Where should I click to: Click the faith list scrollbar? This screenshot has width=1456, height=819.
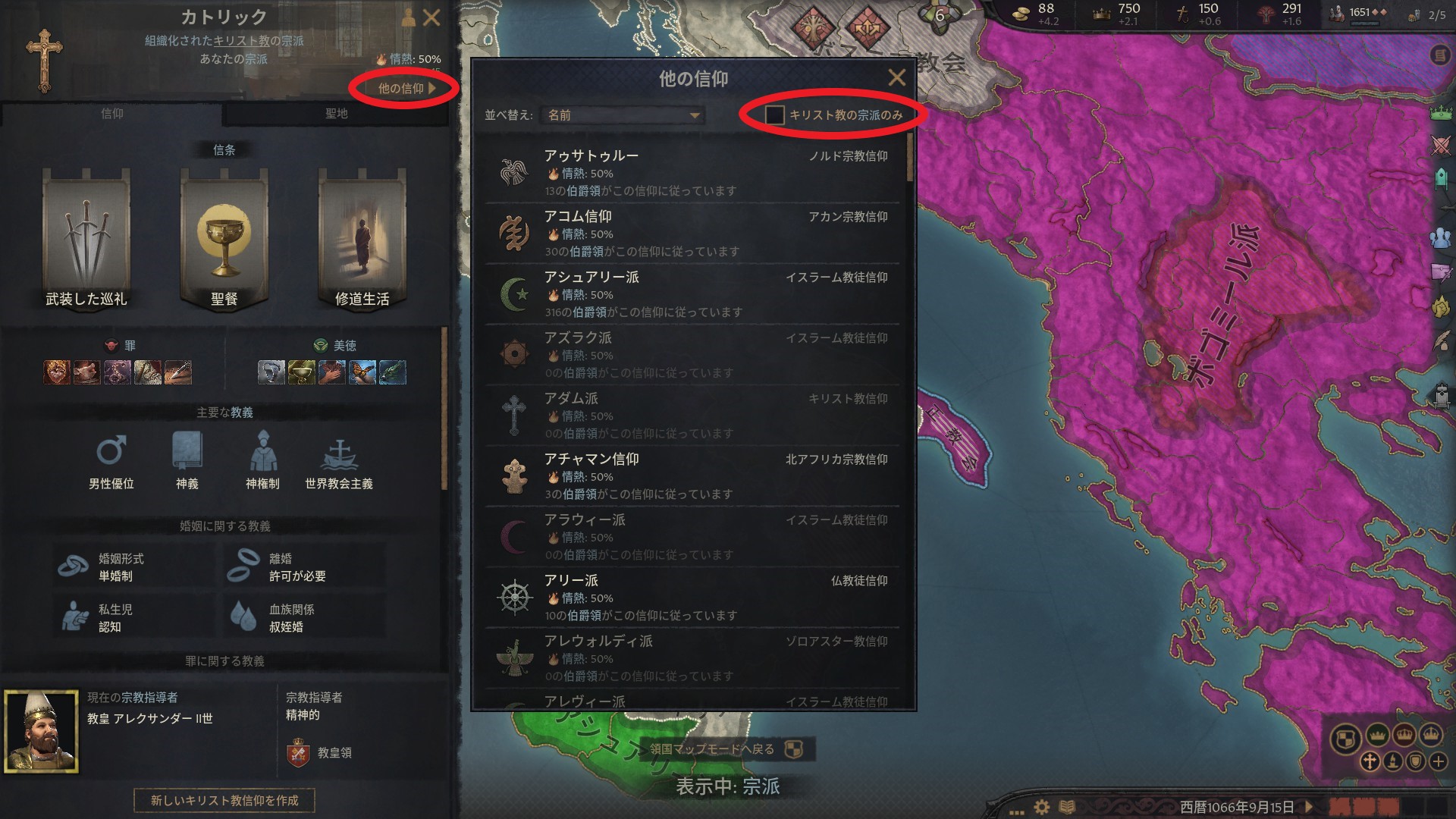tap(910, 158)
